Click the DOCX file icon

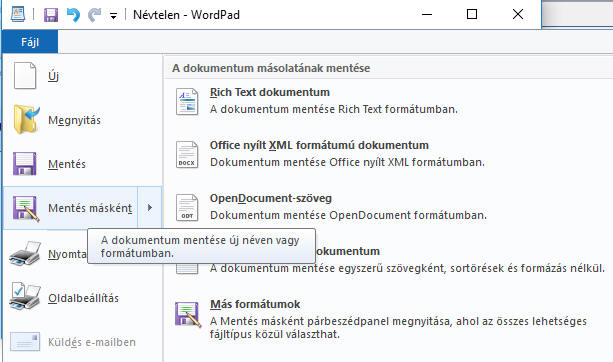(187, 154)
